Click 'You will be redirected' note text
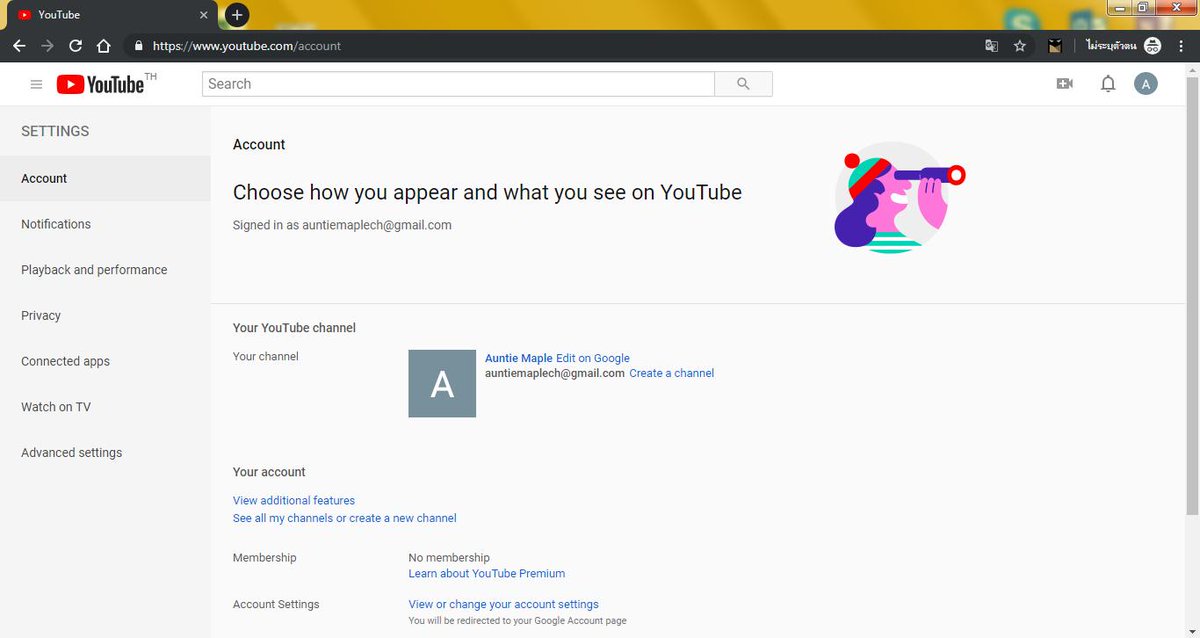Image resolution: width=1200 pixels, height=638 pixels. [x=518, y=621]
